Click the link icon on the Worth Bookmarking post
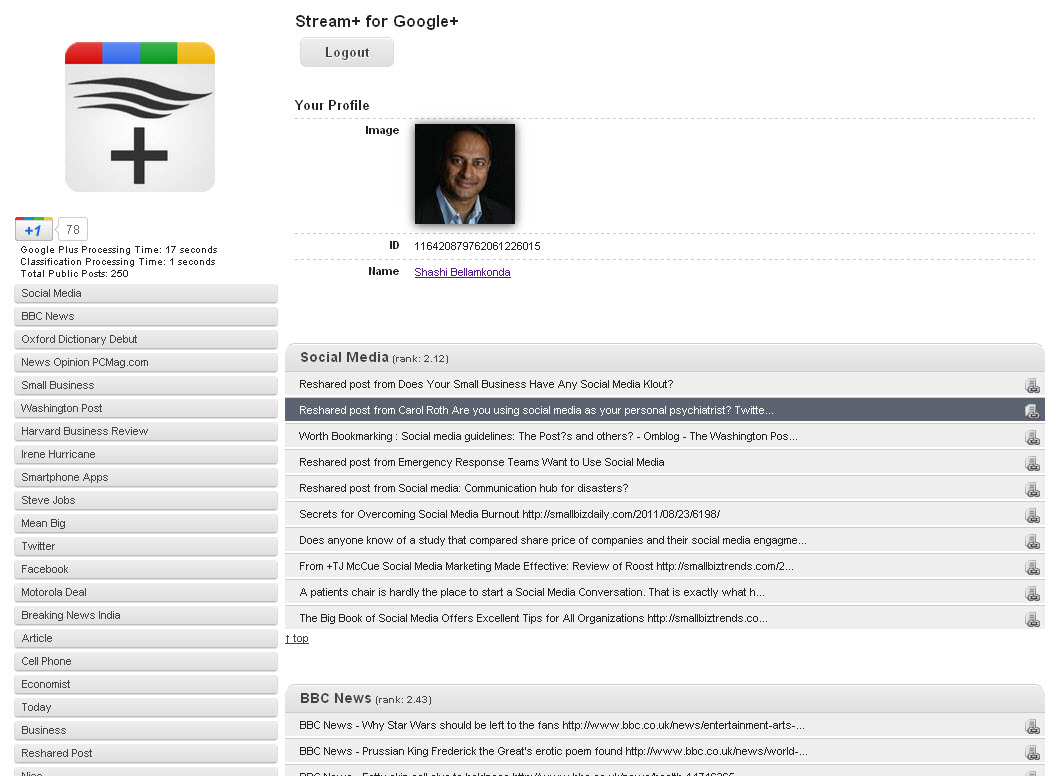The image size is (1062, 776). coord(1033,436)
